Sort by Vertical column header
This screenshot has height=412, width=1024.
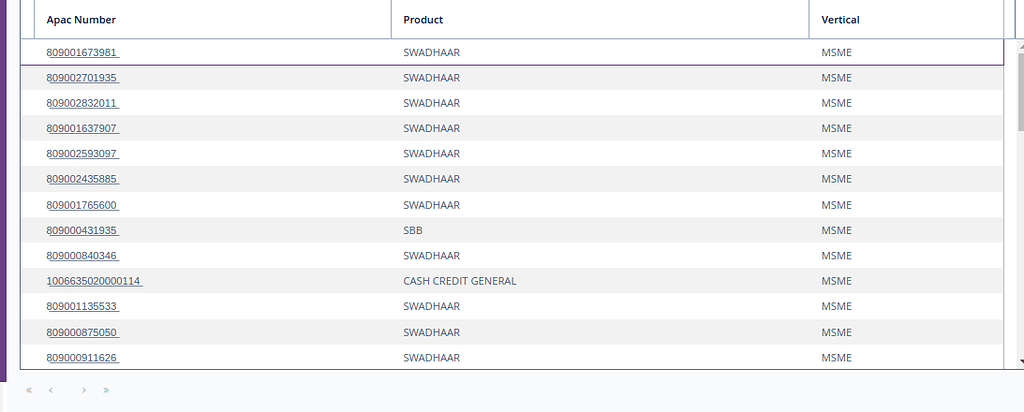click(840, 20)
